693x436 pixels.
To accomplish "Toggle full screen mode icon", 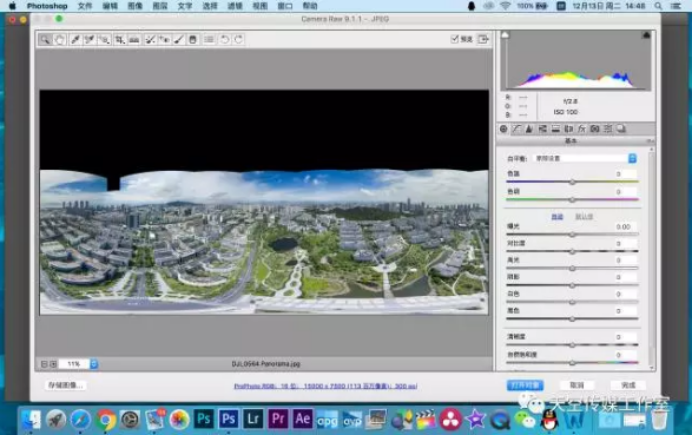I will click(484, 39).
